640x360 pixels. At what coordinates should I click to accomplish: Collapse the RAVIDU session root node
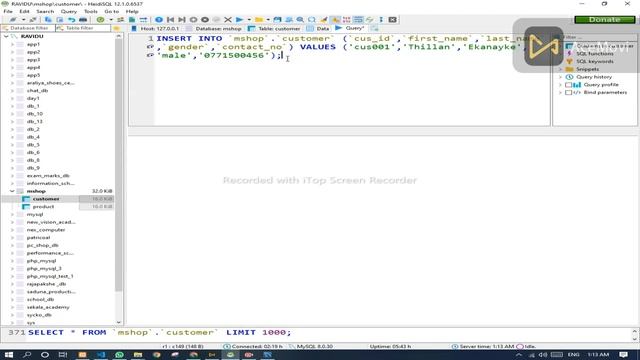pyautogui.click(x=6, y=36)
